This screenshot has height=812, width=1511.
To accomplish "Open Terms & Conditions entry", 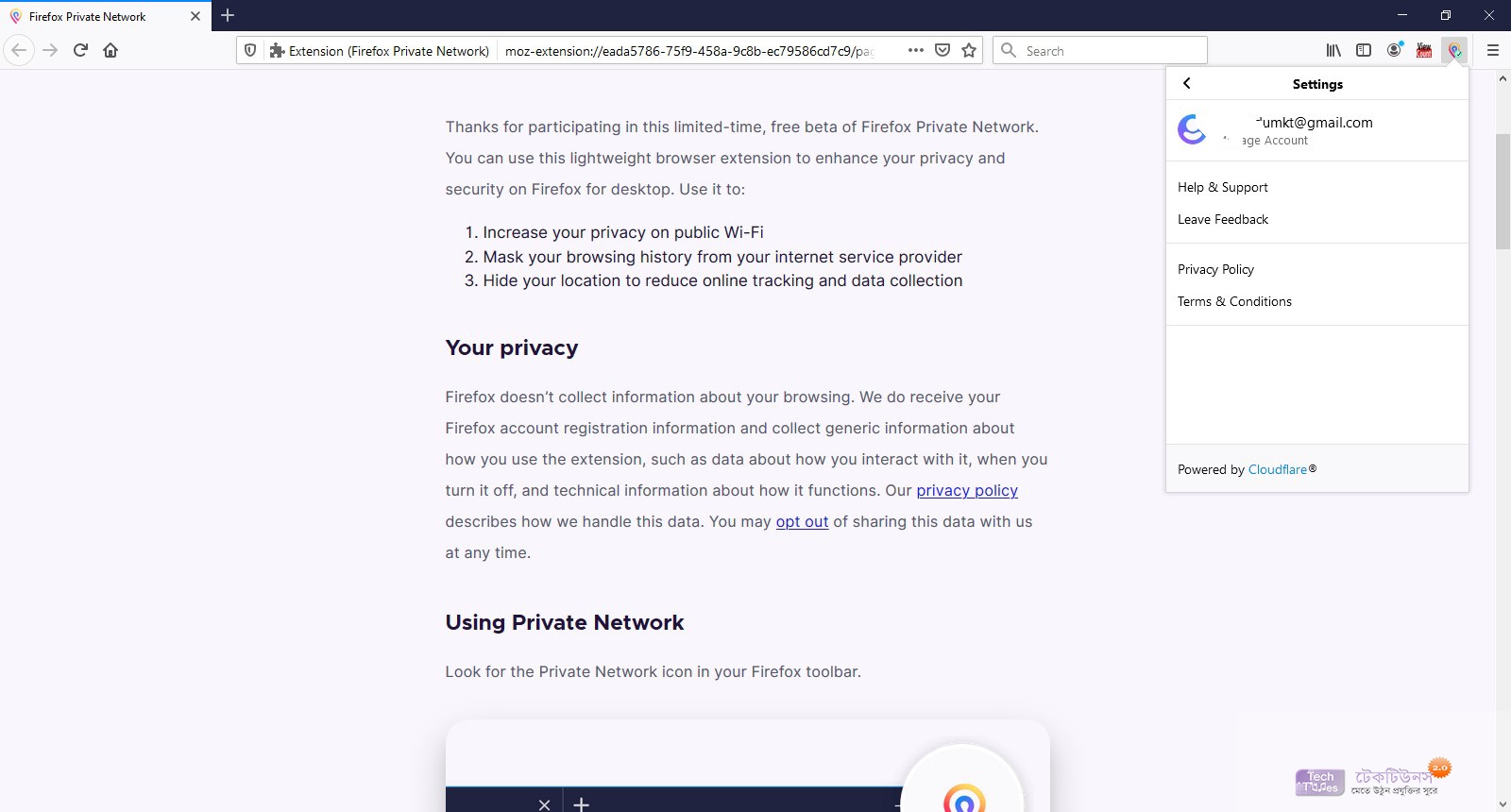I will [x=1234, y=301].
